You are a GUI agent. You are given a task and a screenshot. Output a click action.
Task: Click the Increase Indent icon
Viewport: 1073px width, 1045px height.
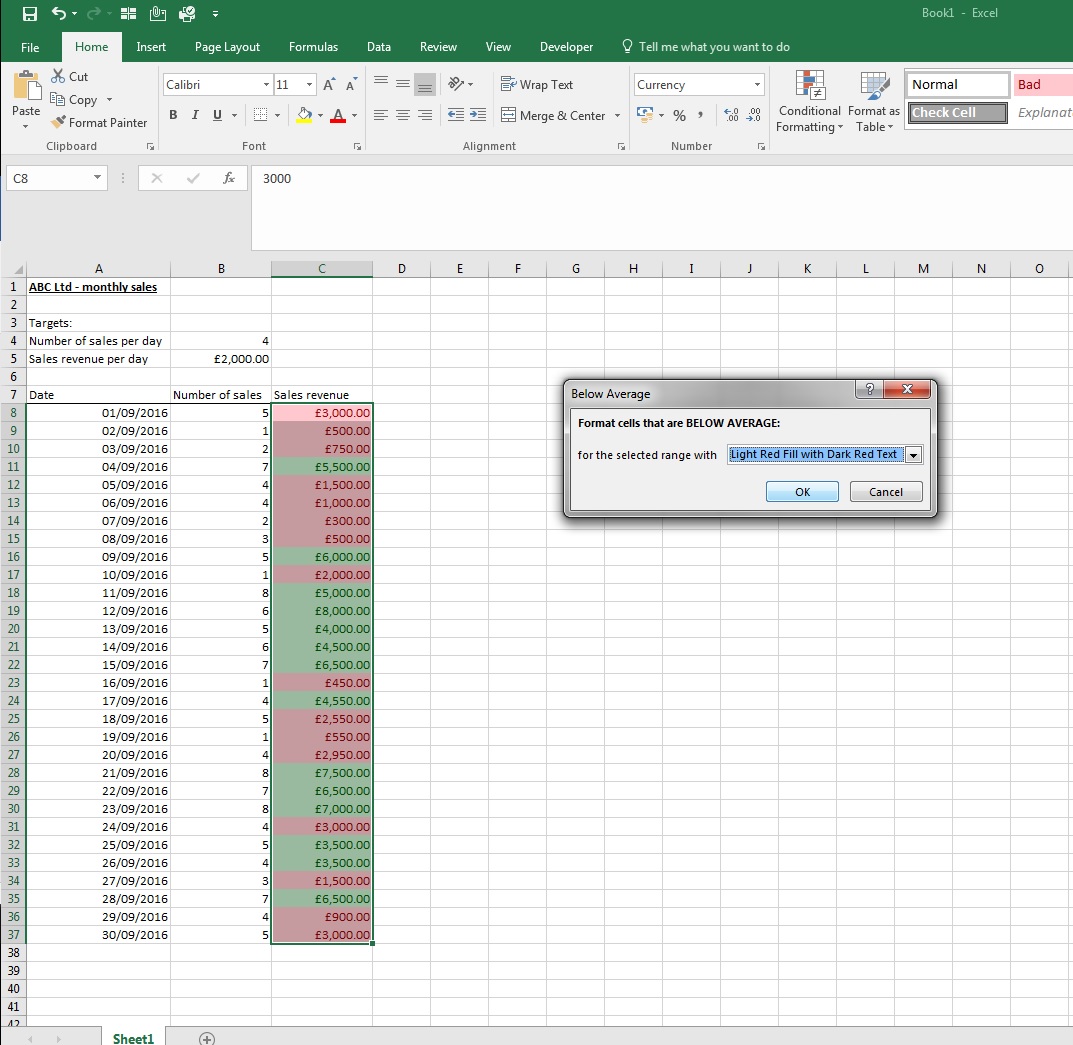tap(478, 115)
